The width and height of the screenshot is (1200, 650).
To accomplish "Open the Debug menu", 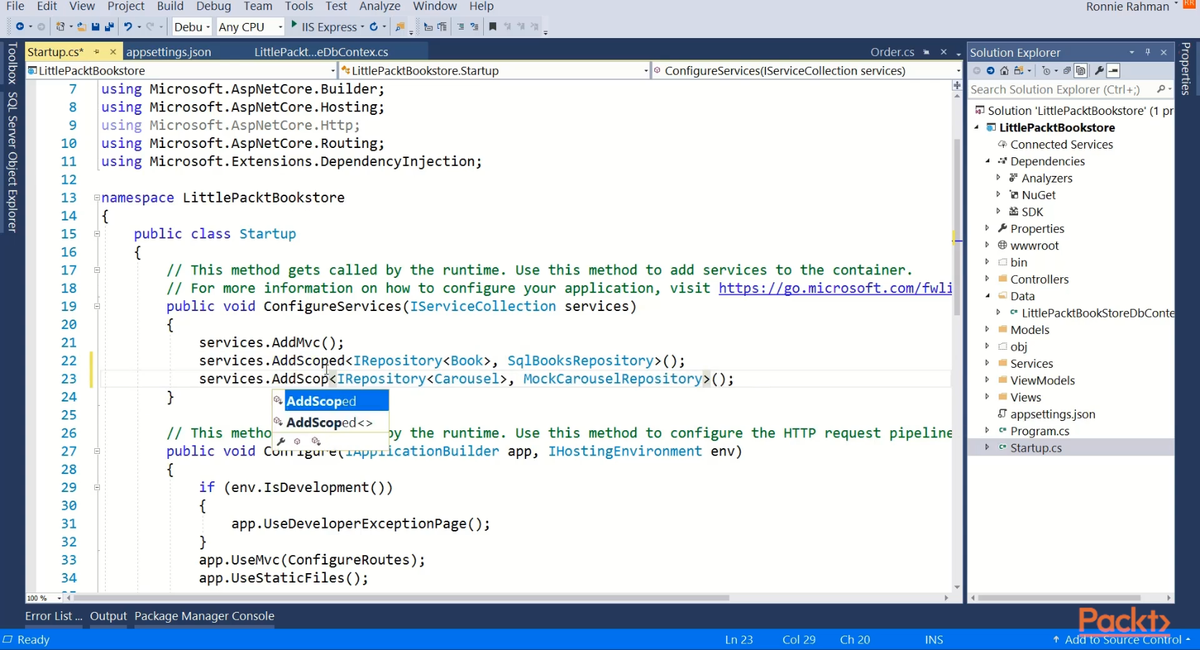I will tap(213, 6).
